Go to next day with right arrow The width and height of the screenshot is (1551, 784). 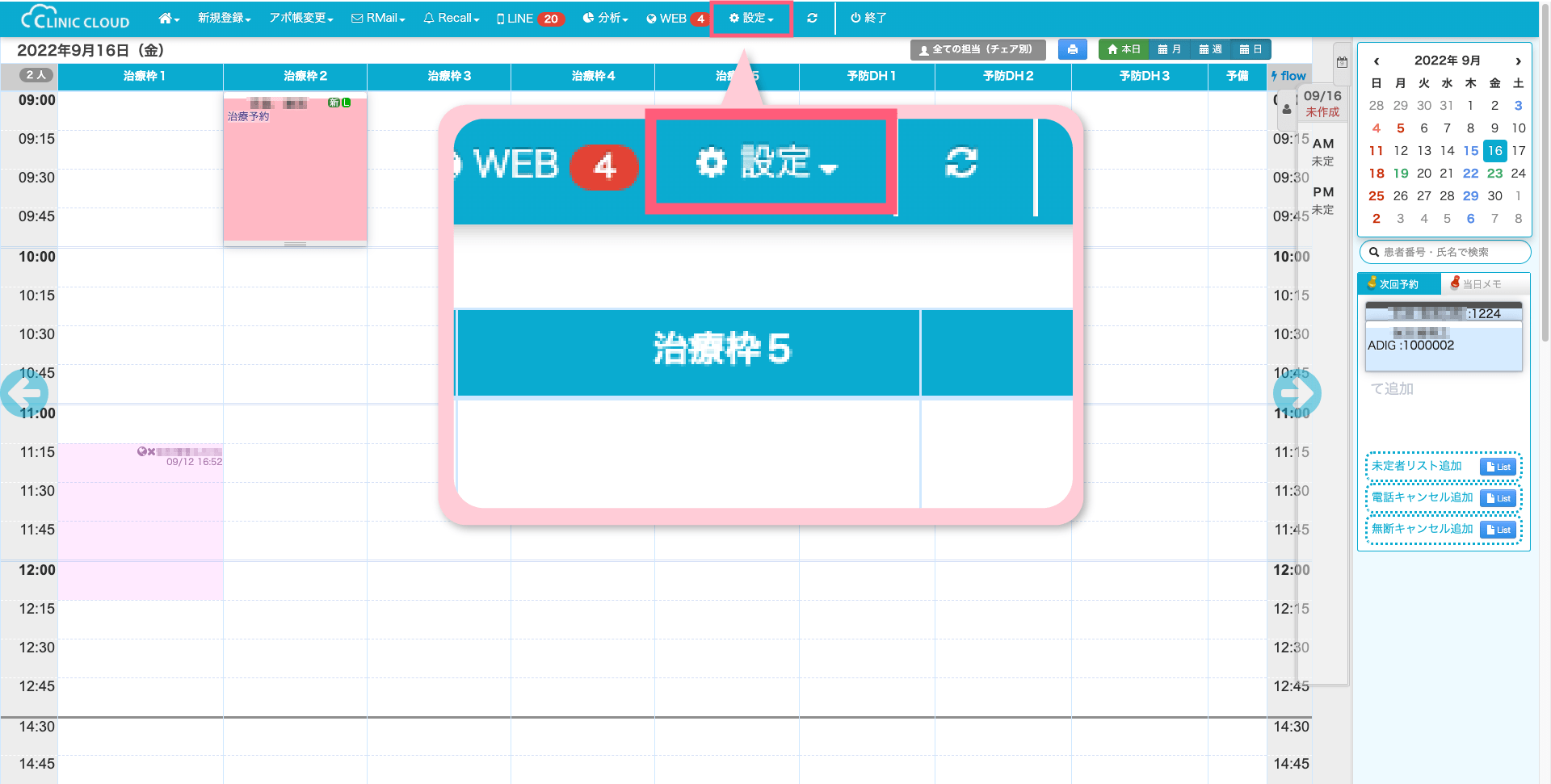tap(1297, 393)
